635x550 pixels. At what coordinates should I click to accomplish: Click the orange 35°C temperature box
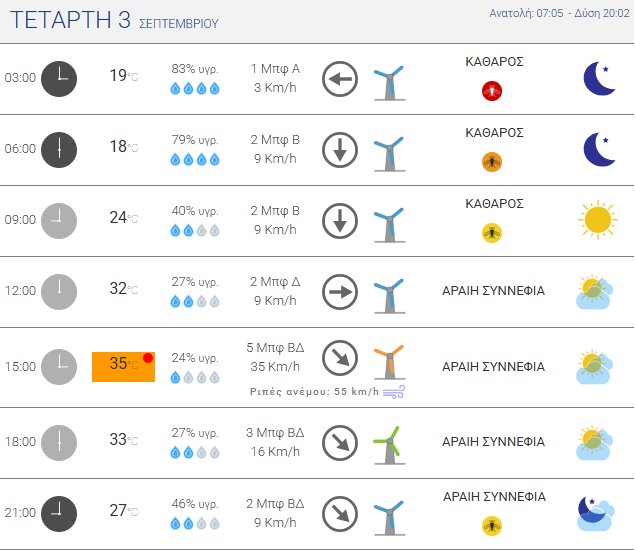click(x=123, y=366)
